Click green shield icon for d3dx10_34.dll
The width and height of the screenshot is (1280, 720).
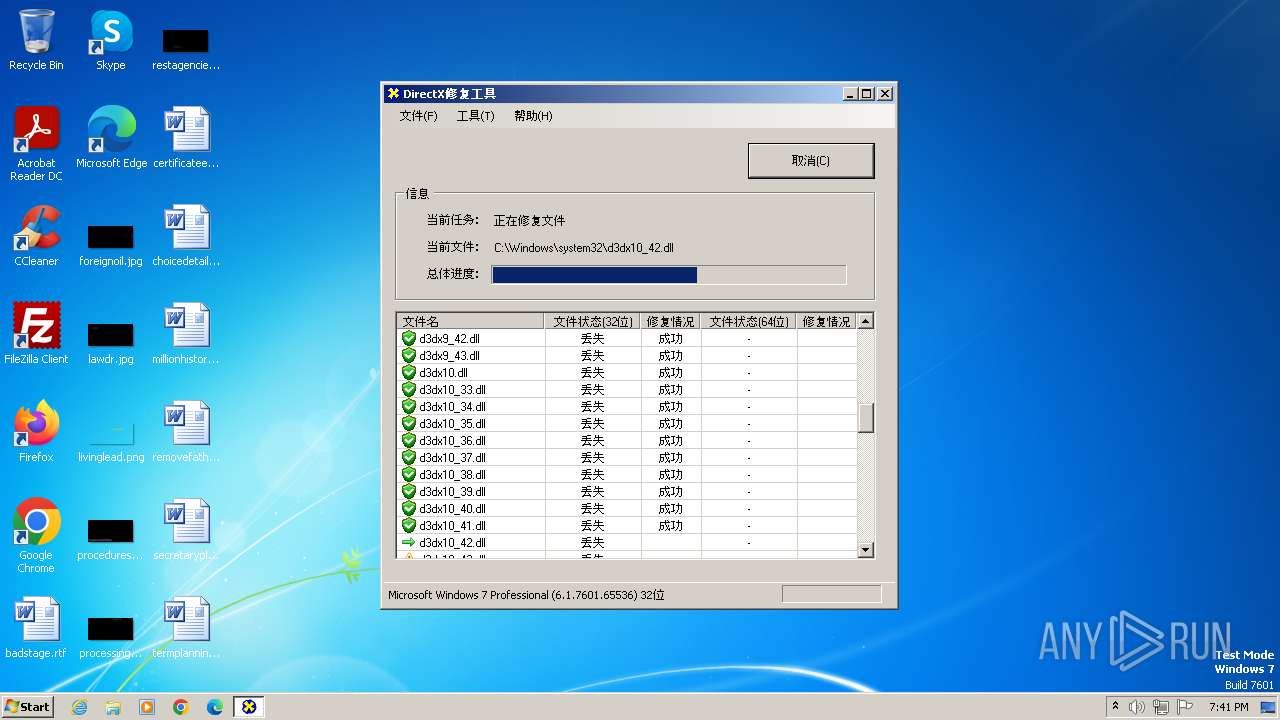click(x=409, y=407)
